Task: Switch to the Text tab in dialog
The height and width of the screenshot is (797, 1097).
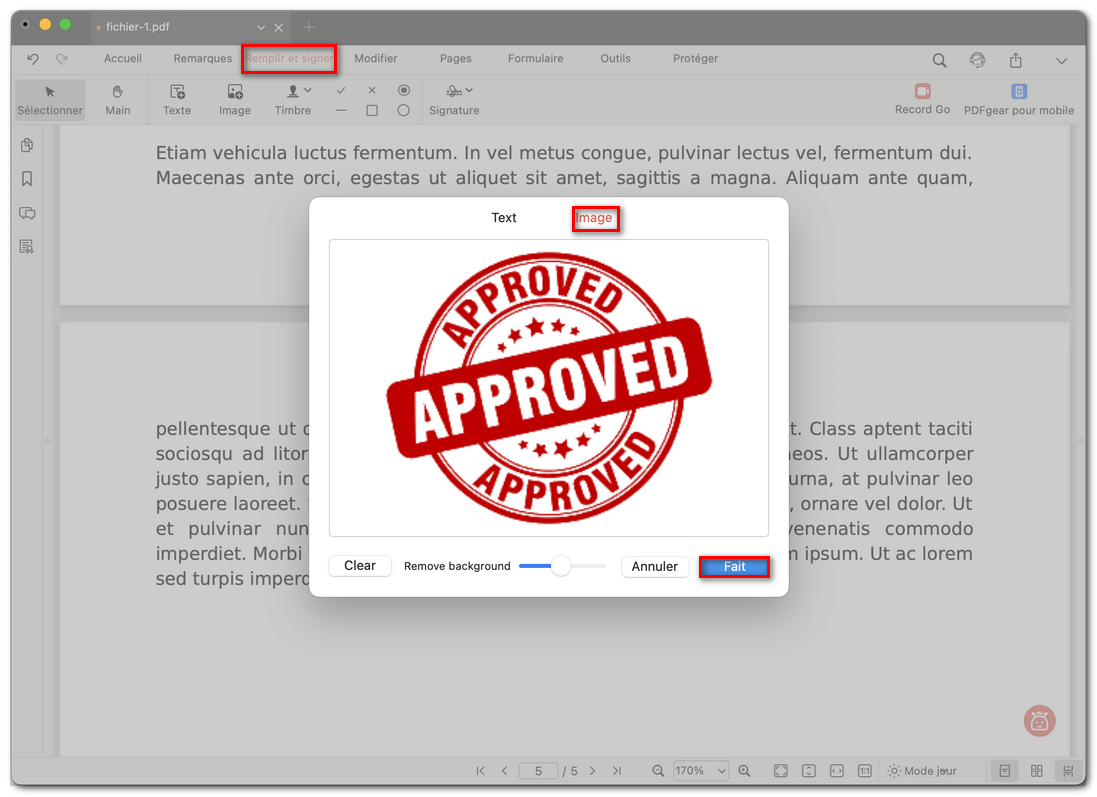Action: click(x=504, y=218)
